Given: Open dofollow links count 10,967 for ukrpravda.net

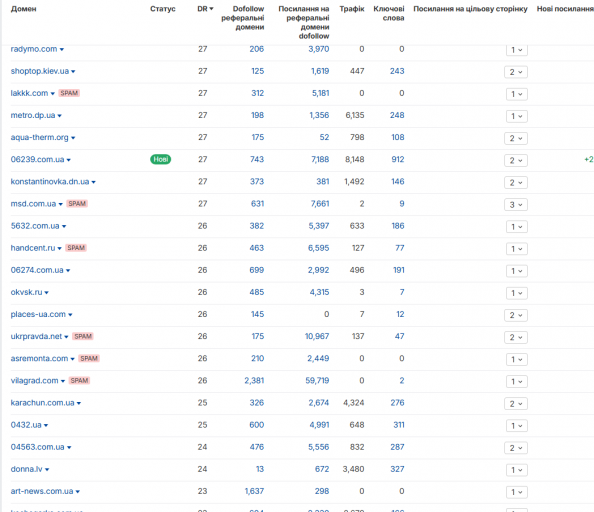Looking at the screenshot, I should [x=317, y=337].
